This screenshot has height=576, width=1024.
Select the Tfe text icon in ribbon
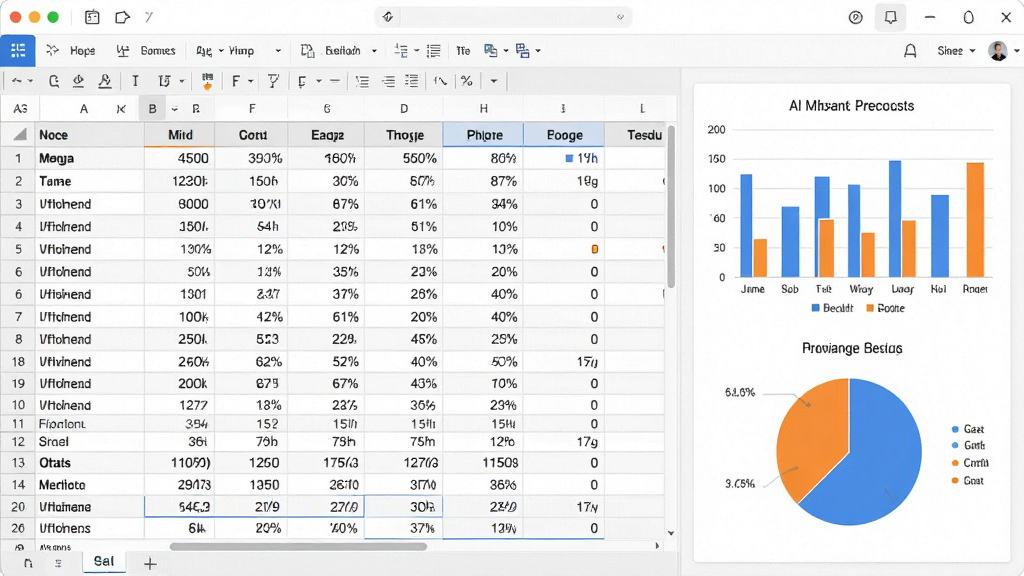(x=463, y=51)
